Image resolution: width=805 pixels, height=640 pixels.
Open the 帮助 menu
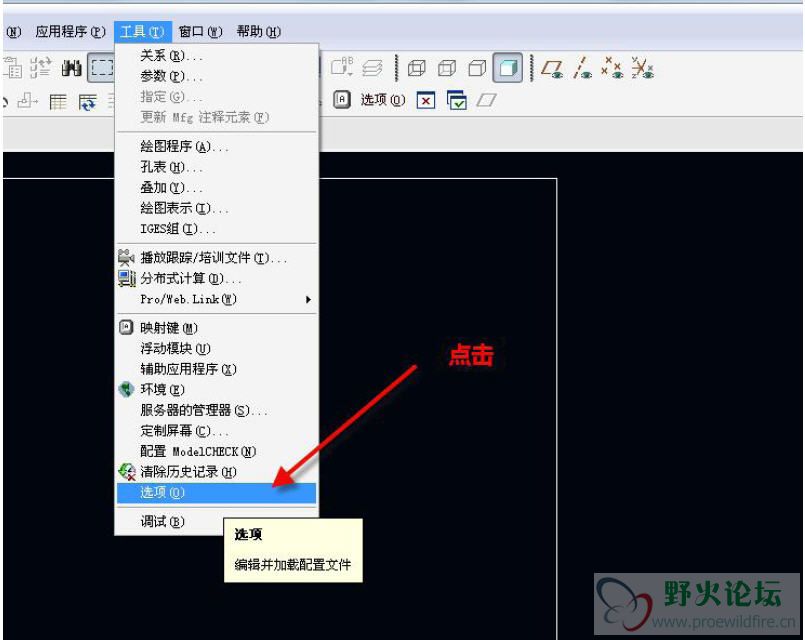(x=259, y=31)
